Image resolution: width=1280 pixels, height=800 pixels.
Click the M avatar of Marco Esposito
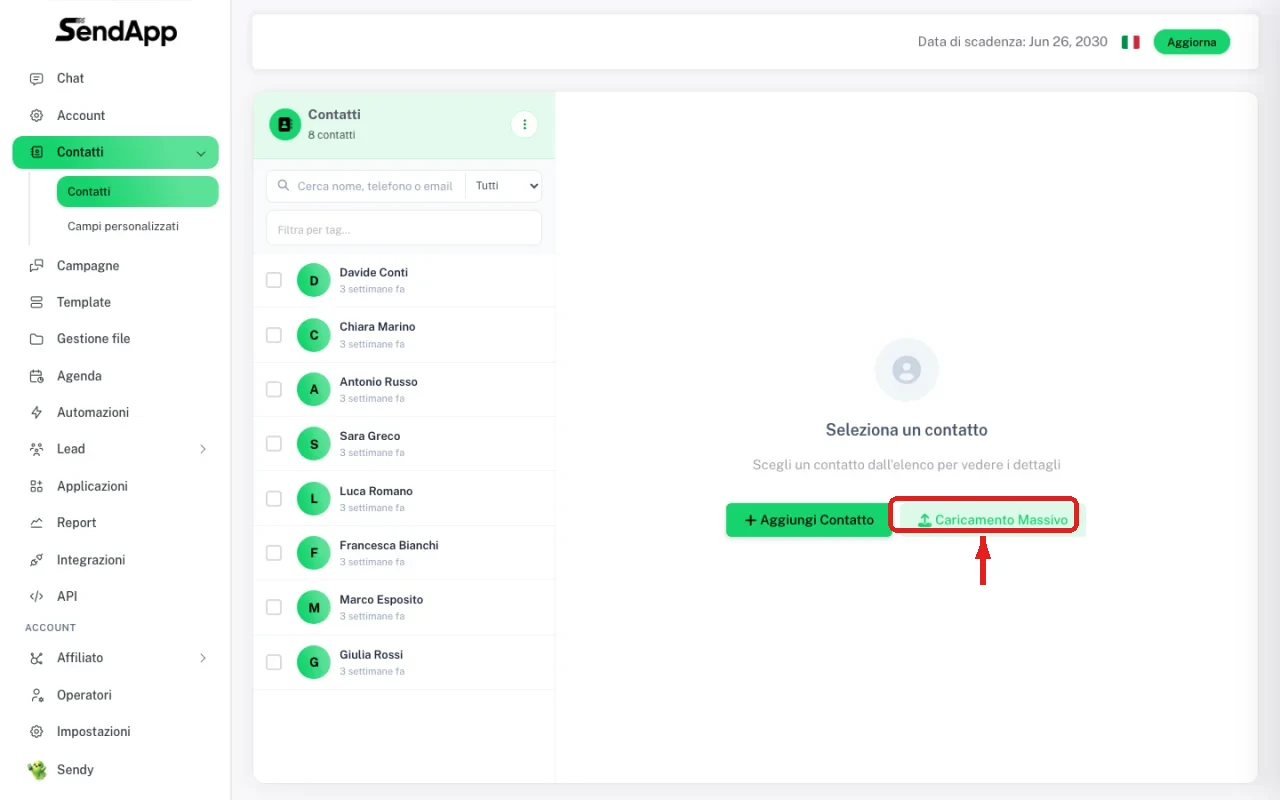pyautogui.click(x=314, y=608)
